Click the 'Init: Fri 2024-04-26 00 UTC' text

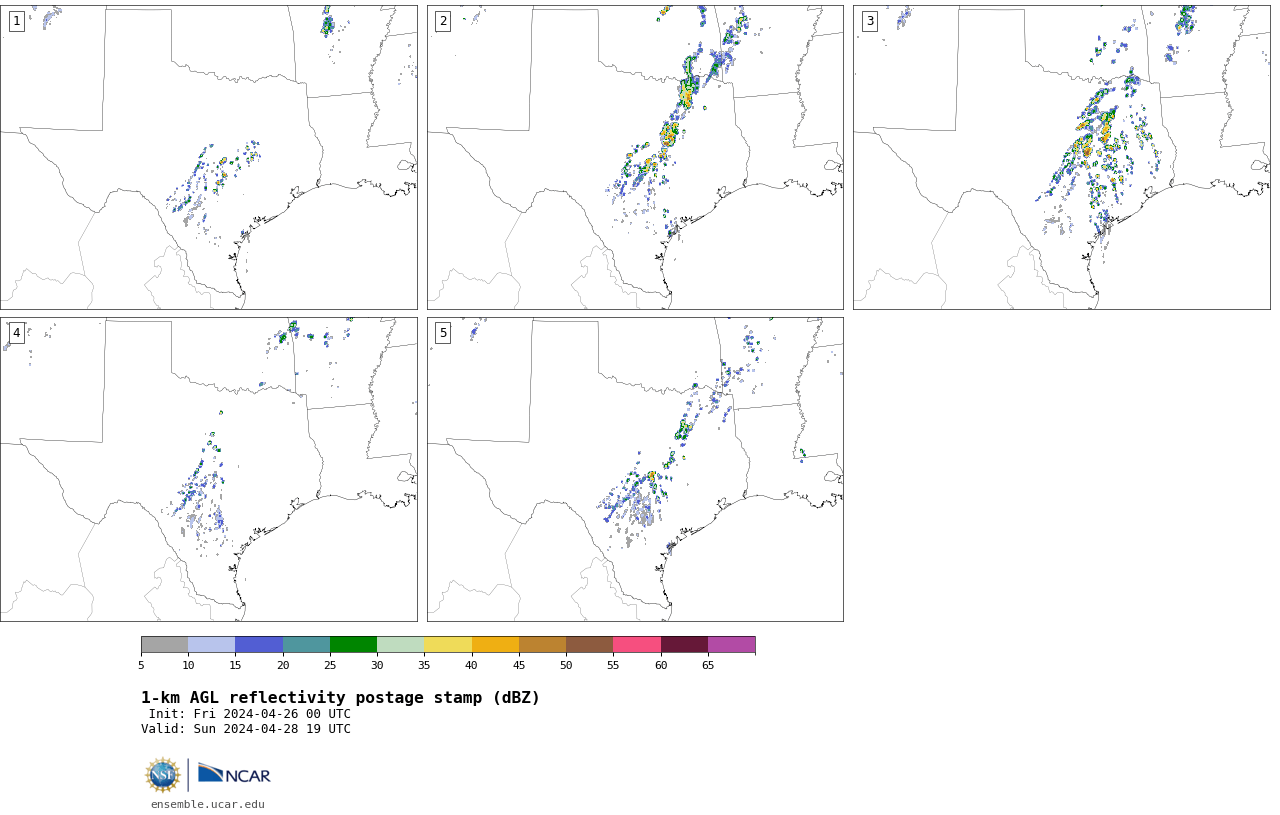click(250, 714)
